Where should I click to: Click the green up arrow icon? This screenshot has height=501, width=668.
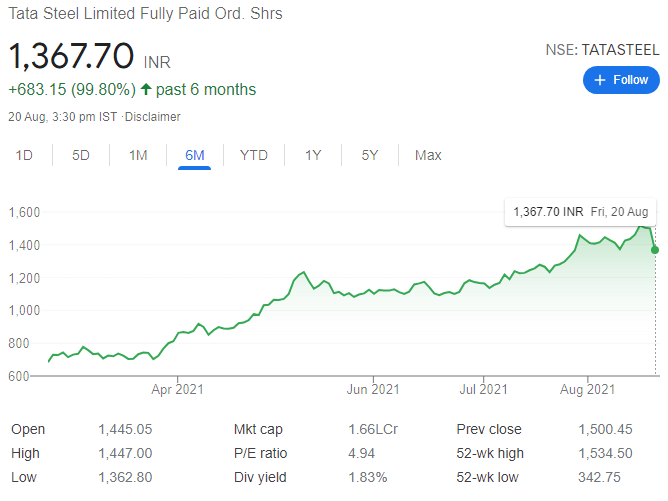pos(146,89)
